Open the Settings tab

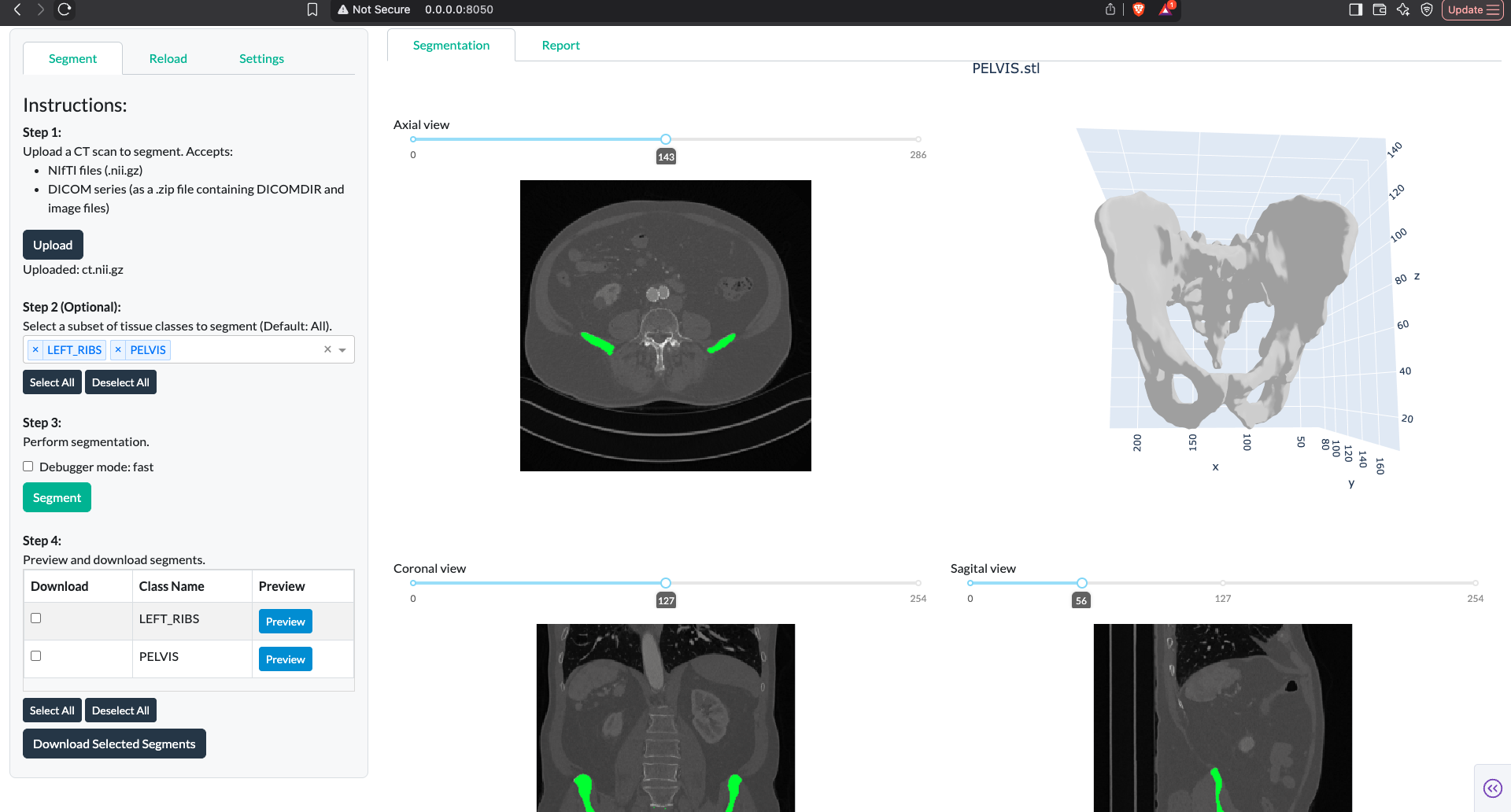click(x=261, y=59)
